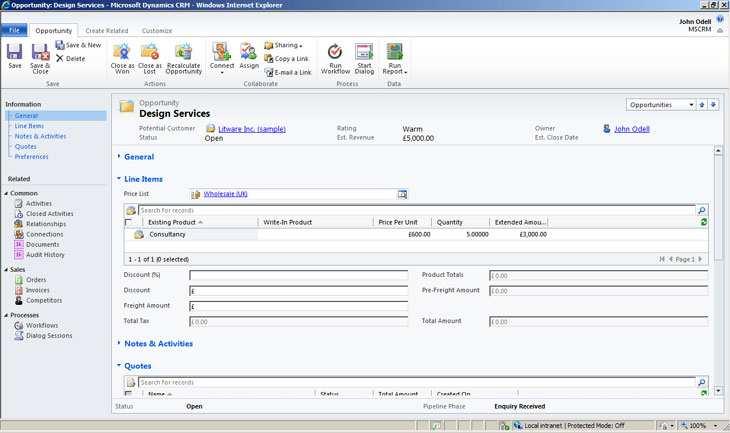
Task: Go to Line Items navigation link
Action: pyautogui.click(x=29, y=126)
